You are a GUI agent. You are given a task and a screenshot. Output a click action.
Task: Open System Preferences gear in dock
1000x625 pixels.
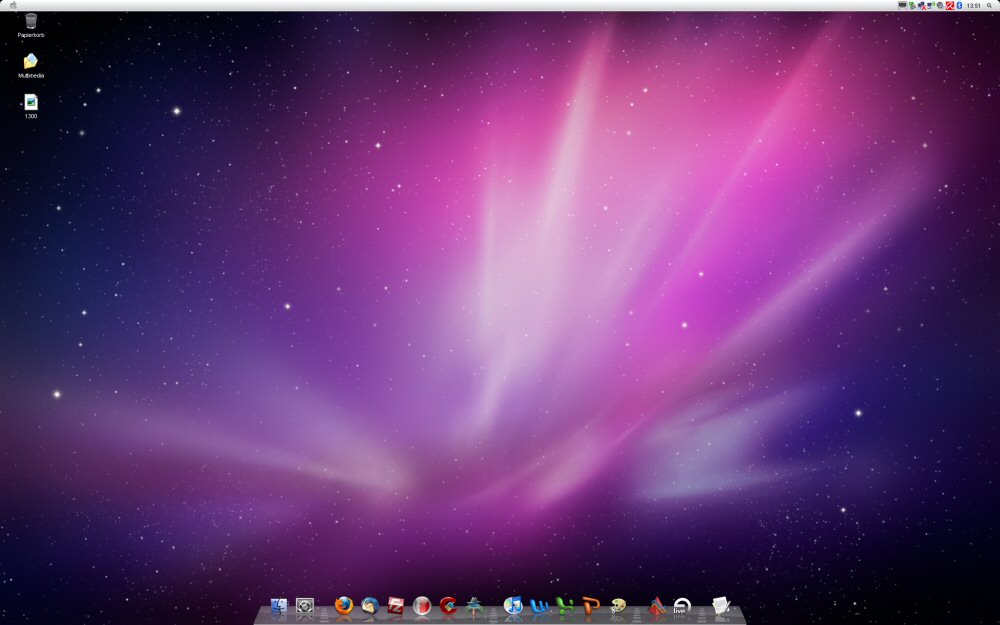pyautogui.click(x=306, y=606)
